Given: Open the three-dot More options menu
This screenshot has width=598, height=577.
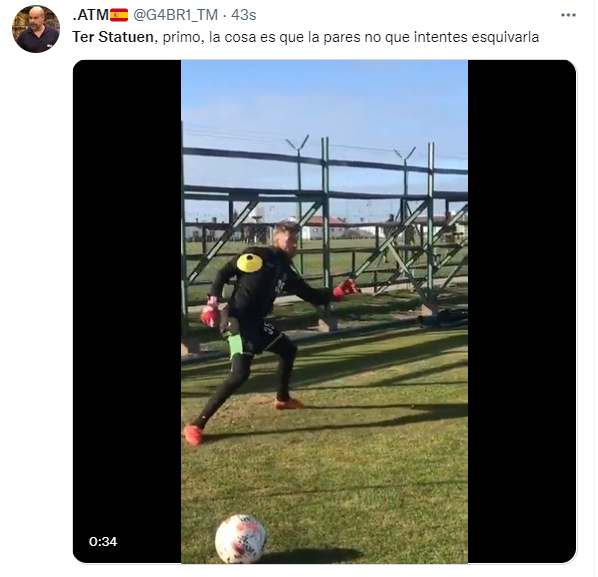Looking at the screenshot, I should coord(568,15).
